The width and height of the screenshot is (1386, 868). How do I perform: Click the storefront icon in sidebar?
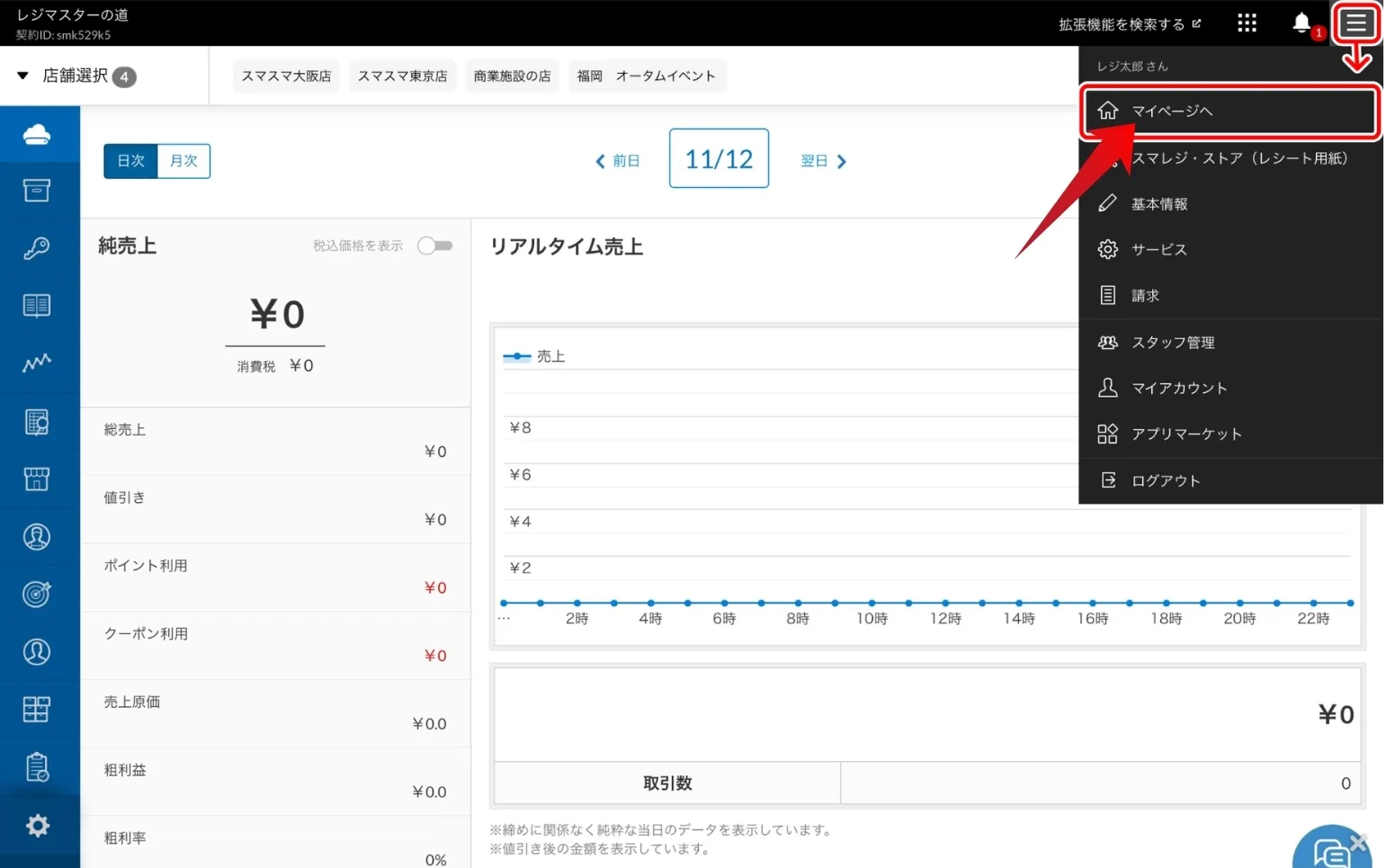pos(37,479)
